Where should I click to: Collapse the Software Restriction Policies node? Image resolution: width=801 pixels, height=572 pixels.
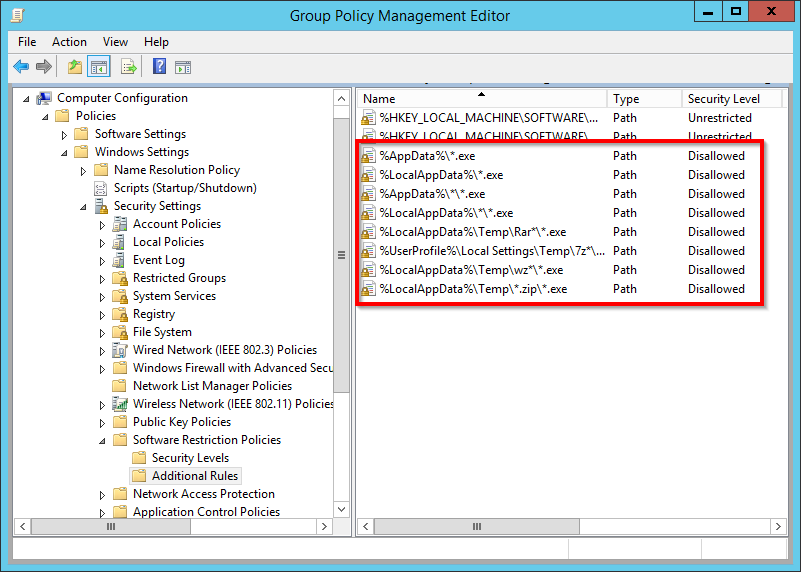point(102,440)
